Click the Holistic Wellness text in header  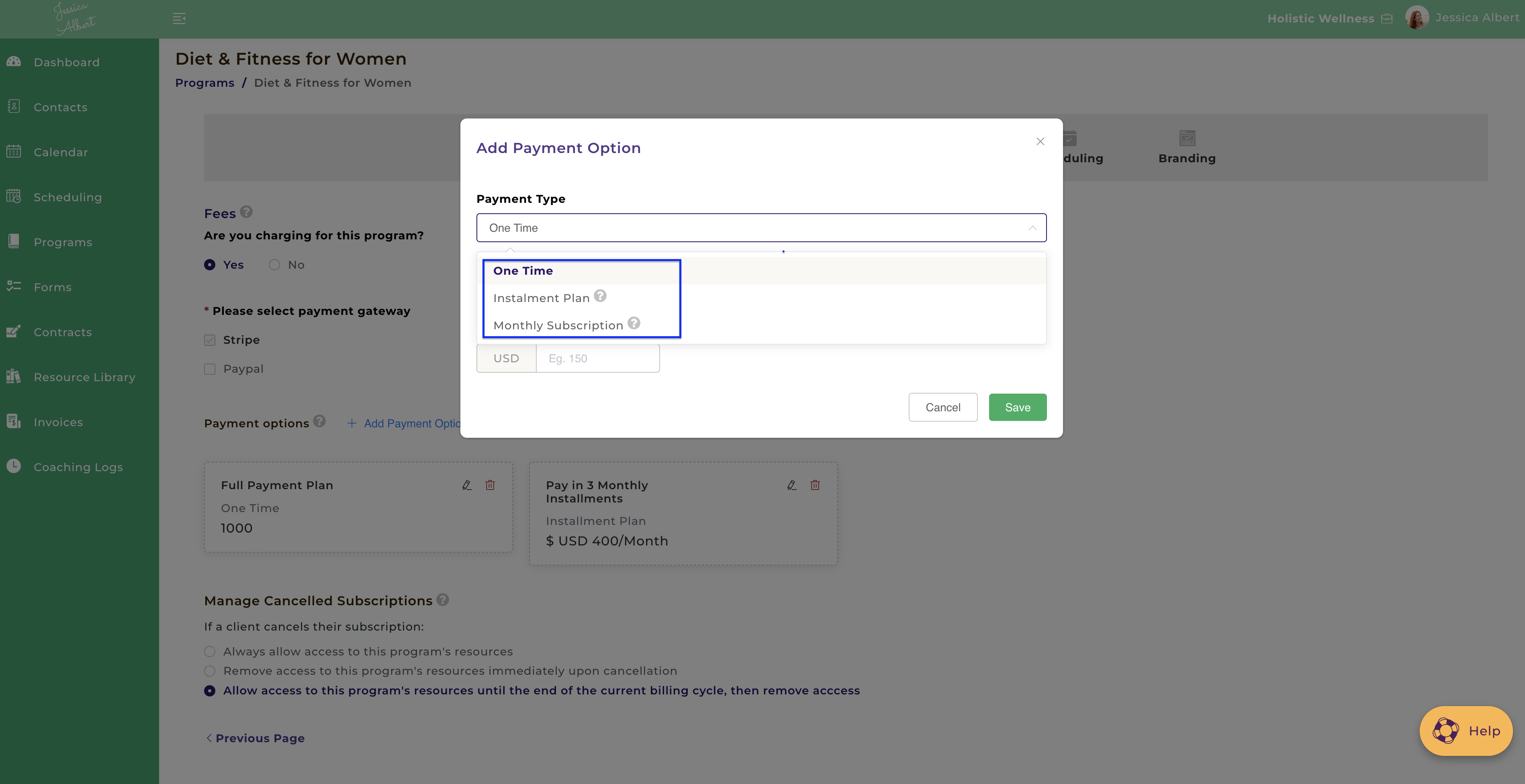[x=1321, y=18]
